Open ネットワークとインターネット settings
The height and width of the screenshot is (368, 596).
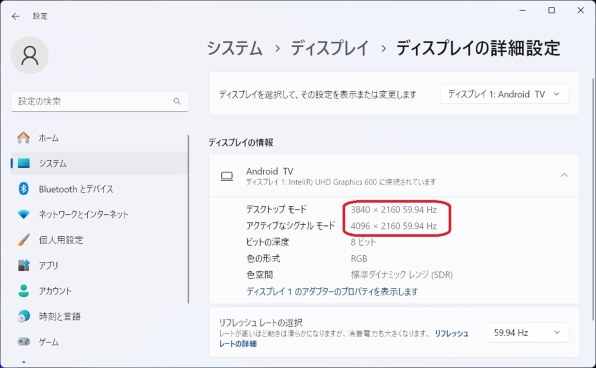pyautogui.click(x=100, y=214)
